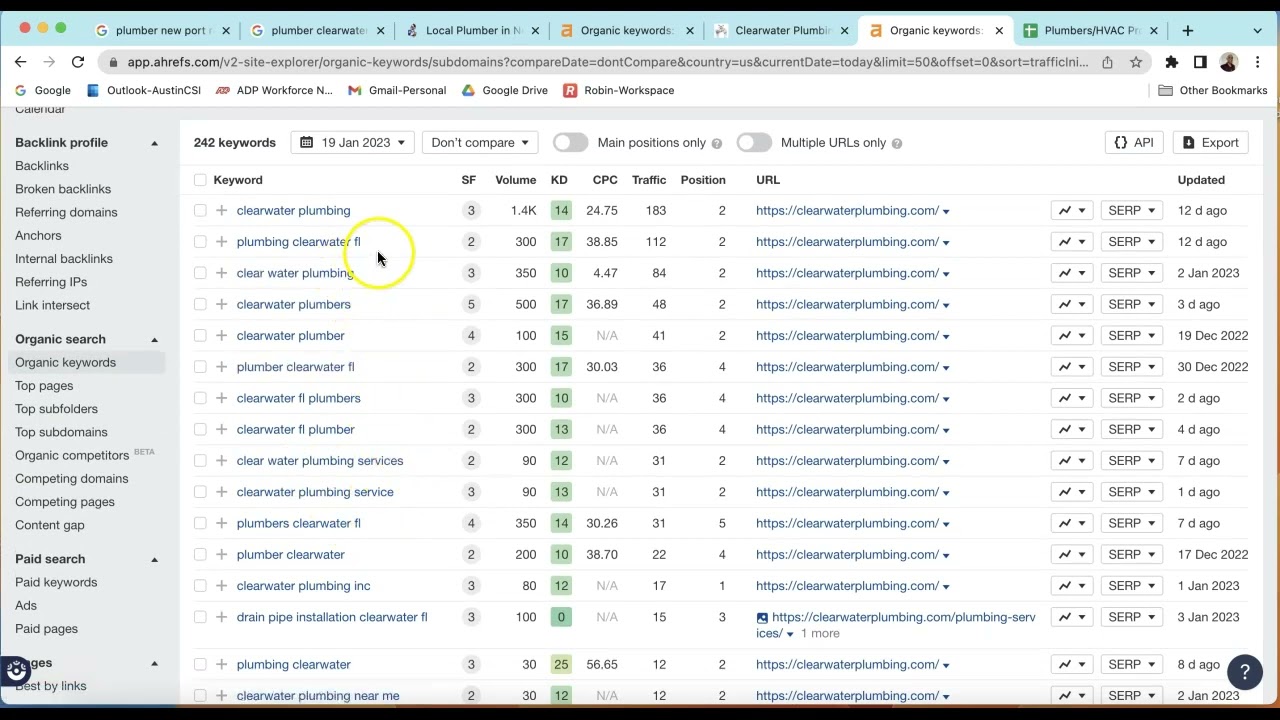Viewport: 1280px width, 720px height.
Task: Collapse the Paid search section
Action: [154, 560]
